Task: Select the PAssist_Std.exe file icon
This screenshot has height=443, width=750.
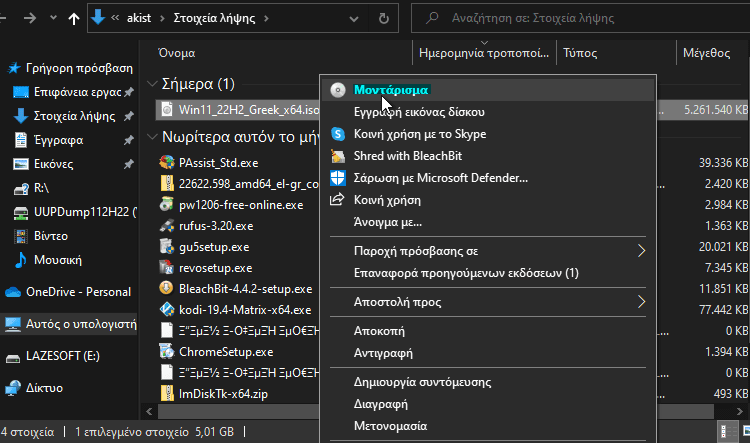Action: (167, 162)
